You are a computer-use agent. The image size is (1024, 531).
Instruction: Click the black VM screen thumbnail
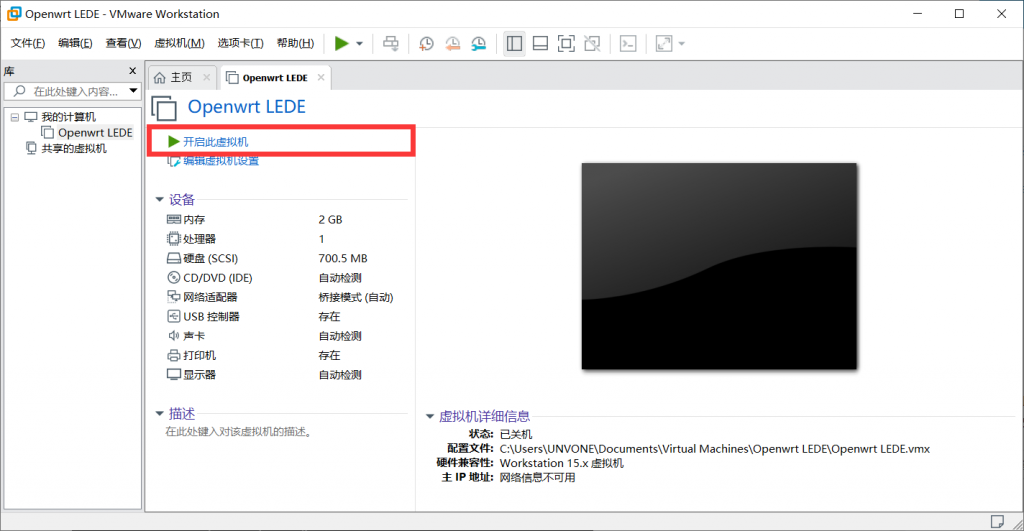coord(719,266)
